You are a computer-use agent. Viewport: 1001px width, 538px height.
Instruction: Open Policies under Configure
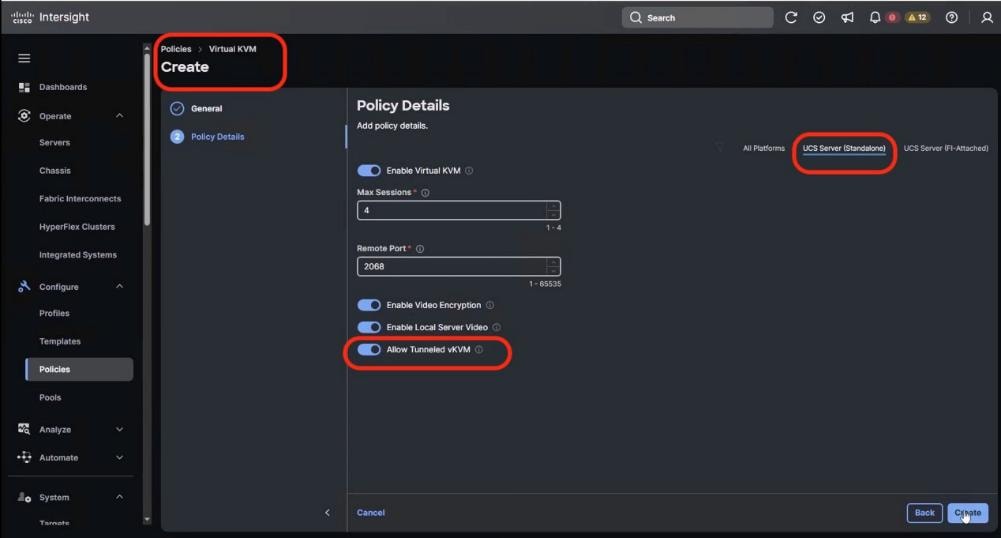coord(79,370)
